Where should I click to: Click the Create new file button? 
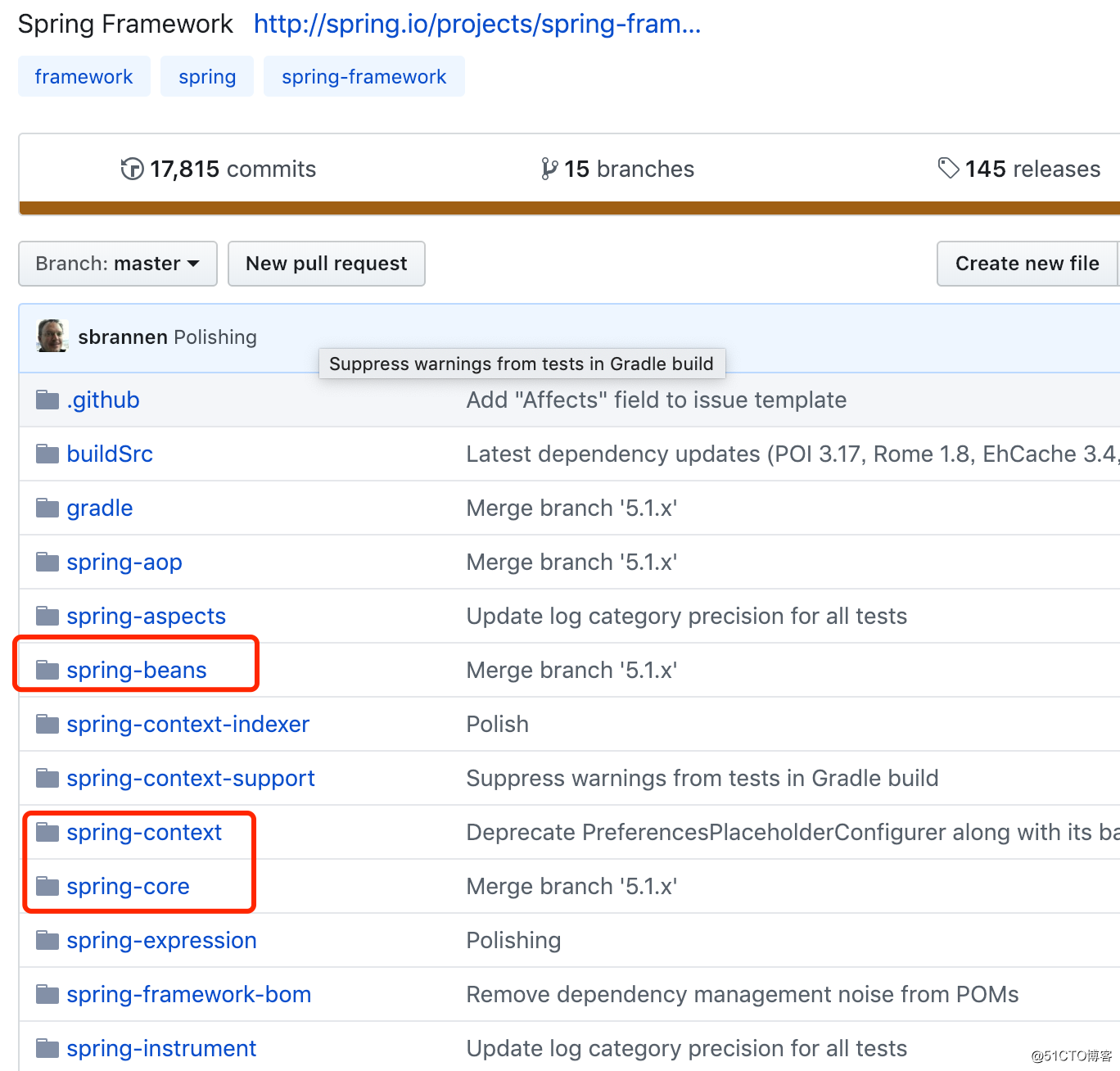click(x=1027, y=264)
